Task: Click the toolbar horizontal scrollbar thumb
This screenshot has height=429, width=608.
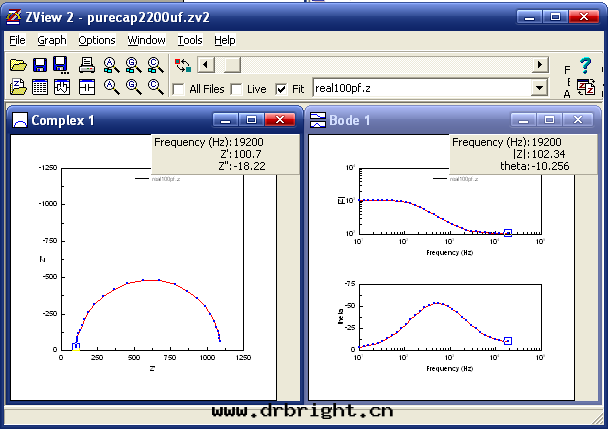Action: coord(231,65)
